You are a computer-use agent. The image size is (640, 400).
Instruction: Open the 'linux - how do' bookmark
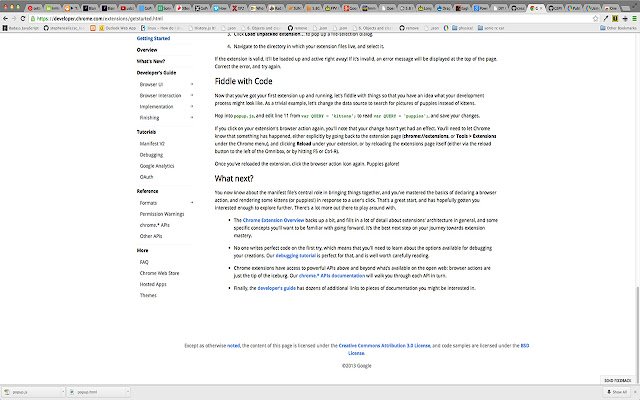coord(162,28)
